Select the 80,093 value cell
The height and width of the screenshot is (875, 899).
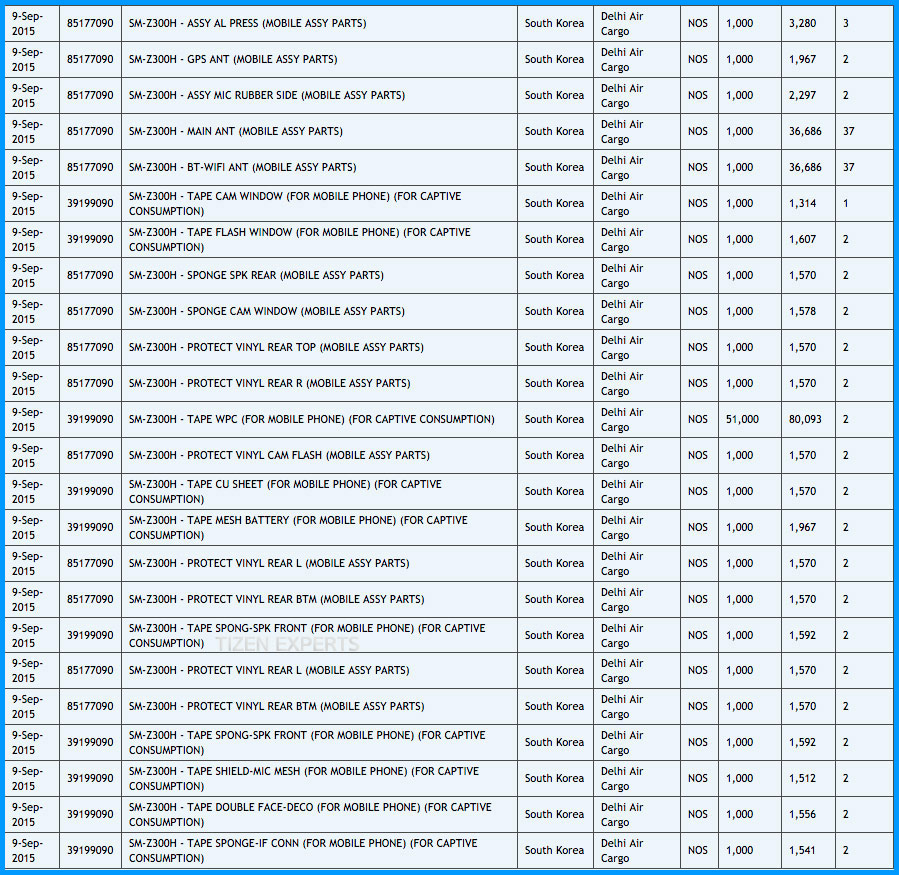pyautogui.click(x=805, y=419)
